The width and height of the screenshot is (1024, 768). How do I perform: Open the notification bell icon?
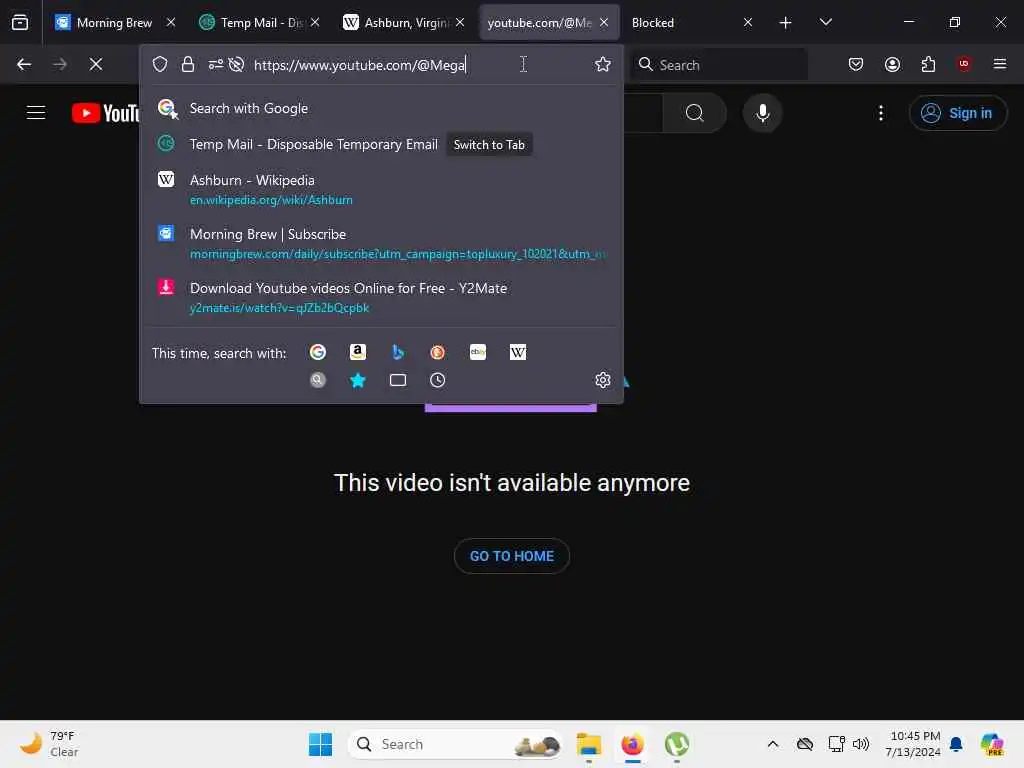[x=956, y=744]
